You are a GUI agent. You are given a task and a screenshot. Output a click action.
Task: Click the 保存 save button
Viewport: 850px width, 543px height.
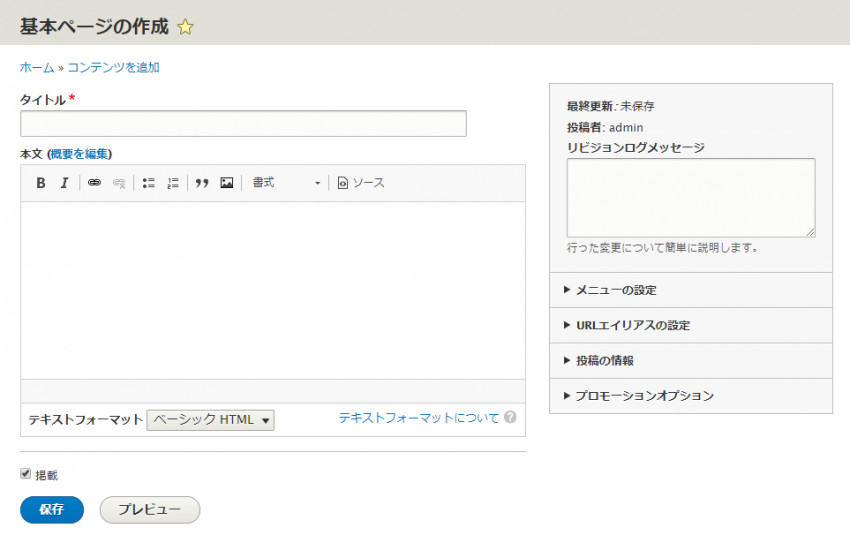52,510
